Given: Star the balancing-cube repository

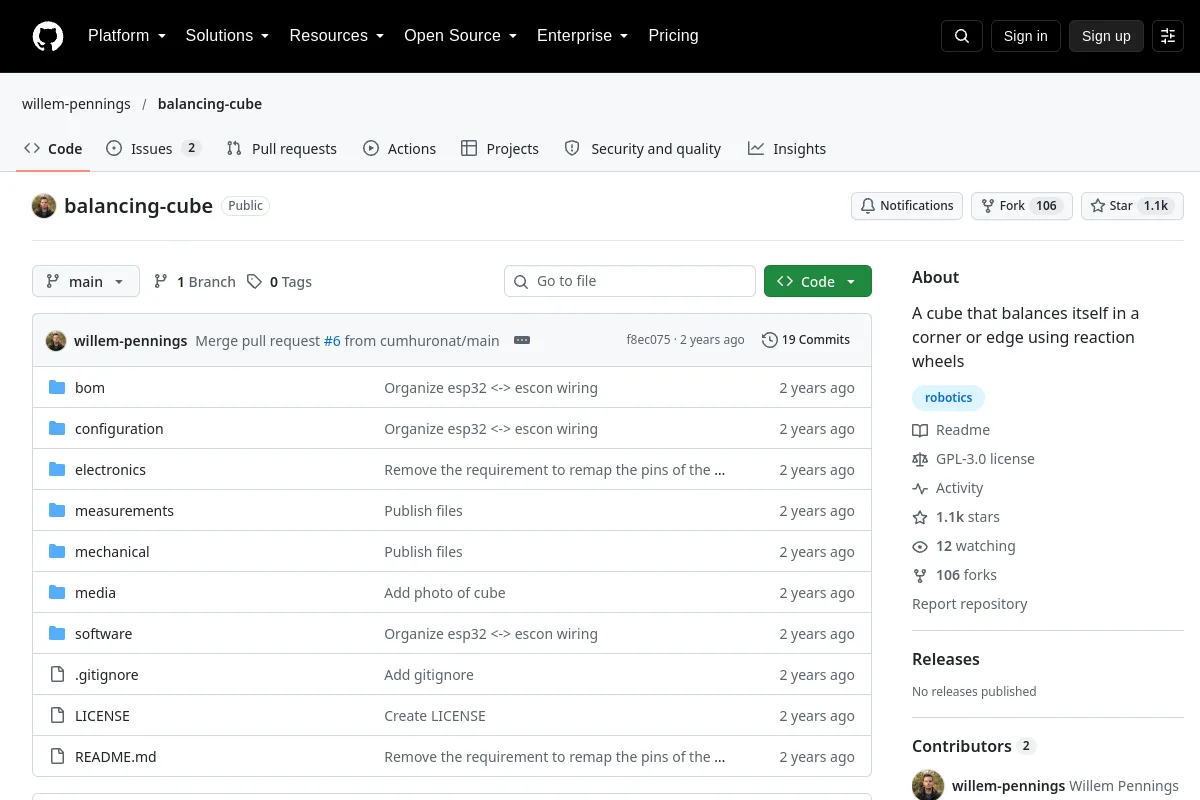Looking at the screenshot, I should [1132, 206].
